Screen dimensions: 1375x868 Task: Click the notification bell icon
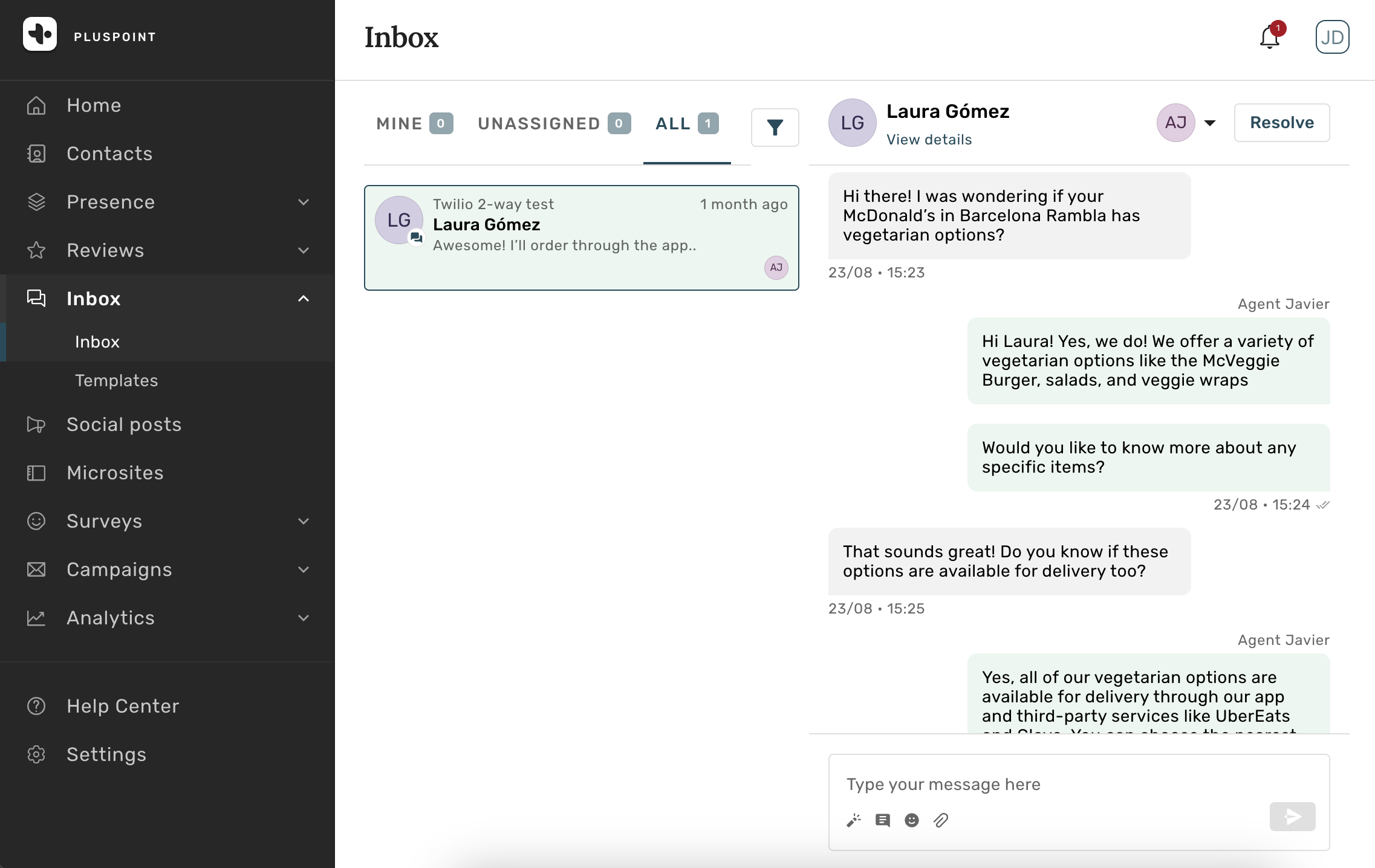(x=1270, y=37)
